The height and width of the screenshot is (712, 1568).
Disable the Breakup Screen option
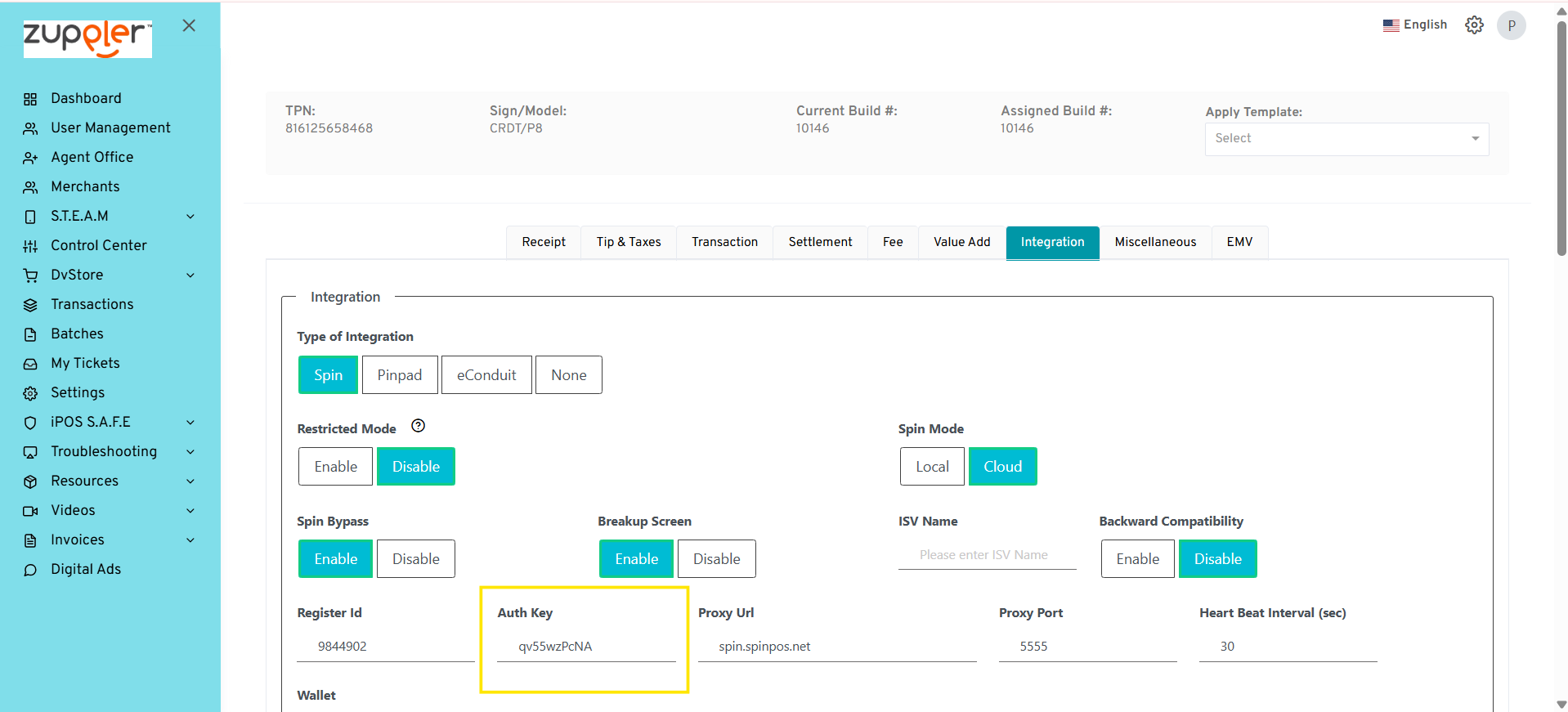click(716, 559)
